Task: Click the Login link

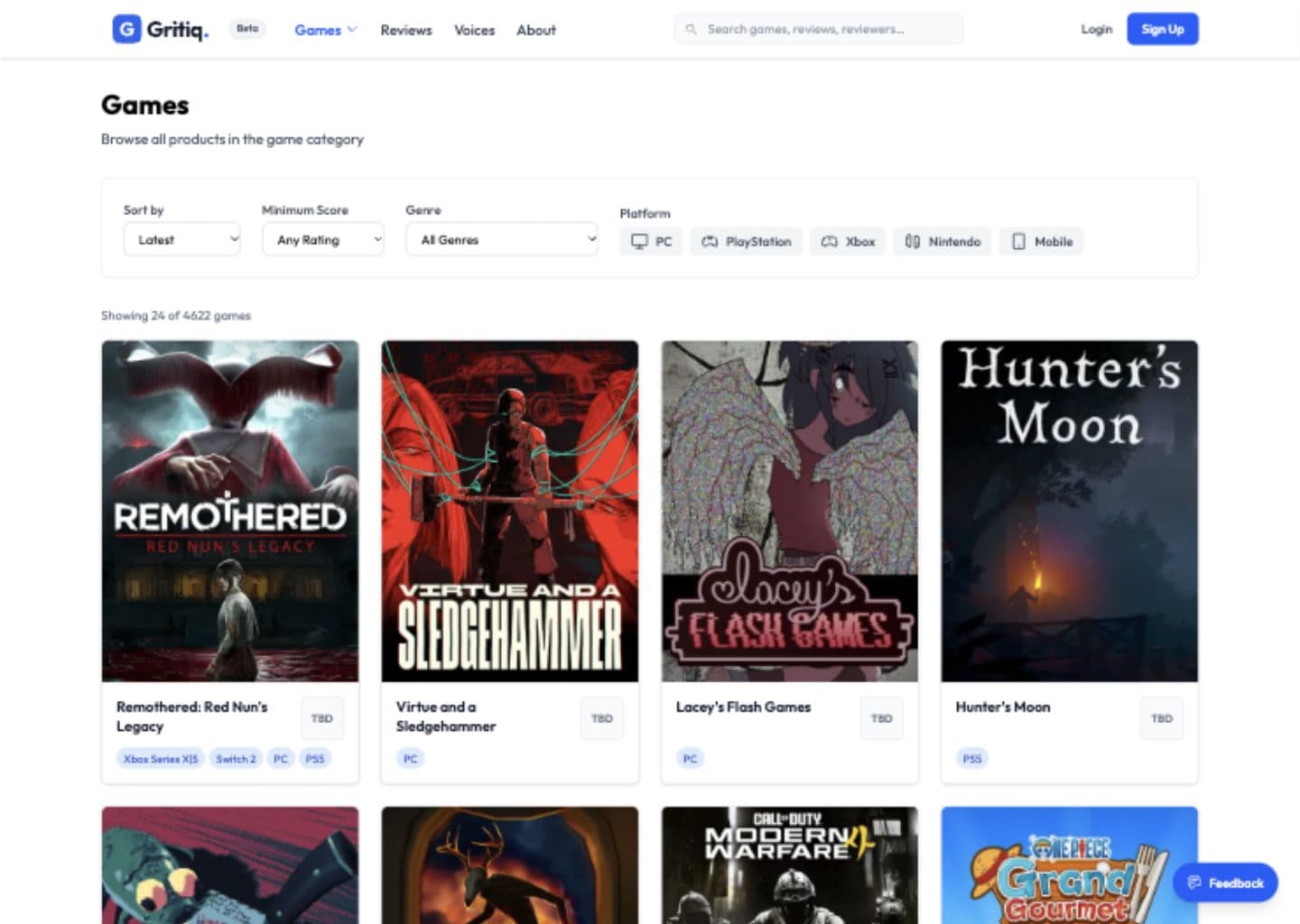Action: click(1097, 29)
